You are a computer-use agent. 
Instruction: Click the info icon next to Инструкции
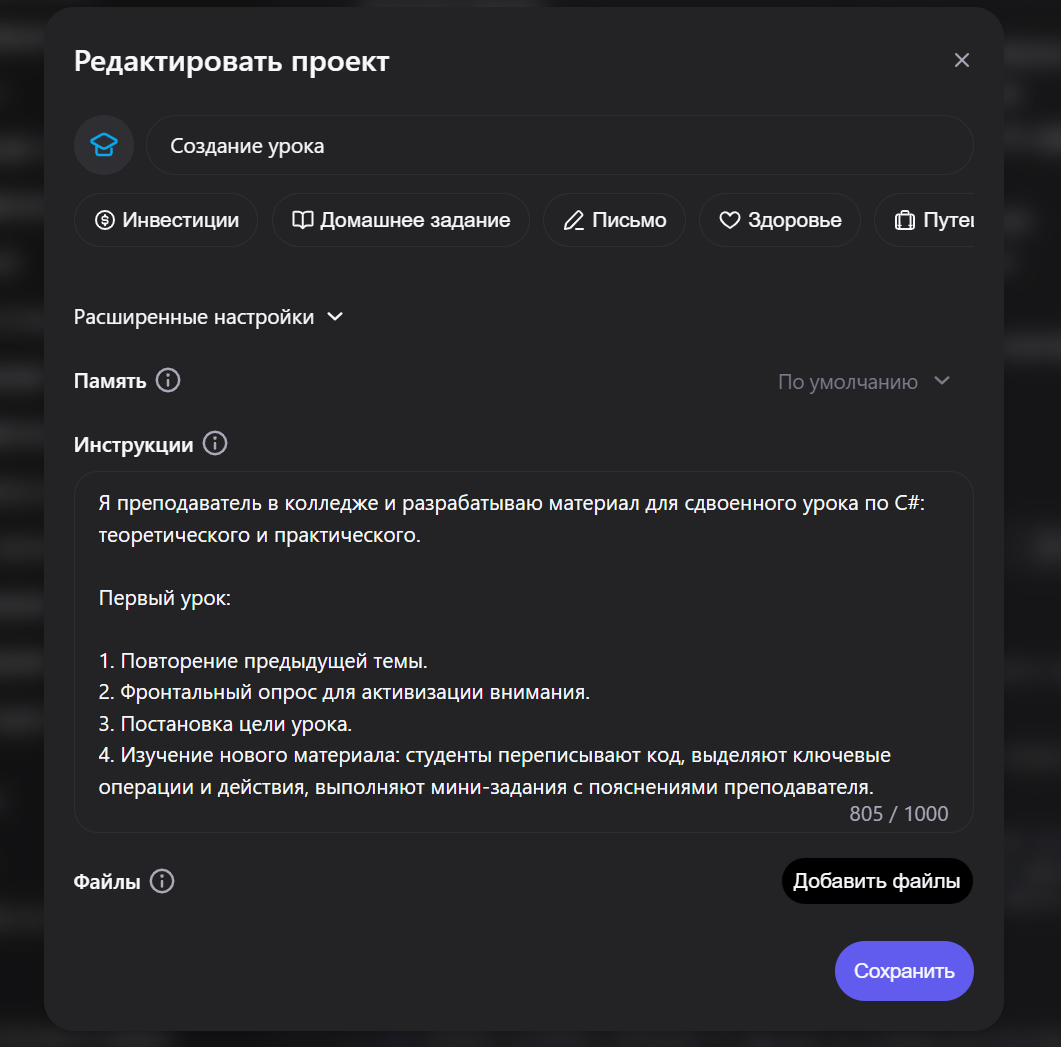(214, 443)
